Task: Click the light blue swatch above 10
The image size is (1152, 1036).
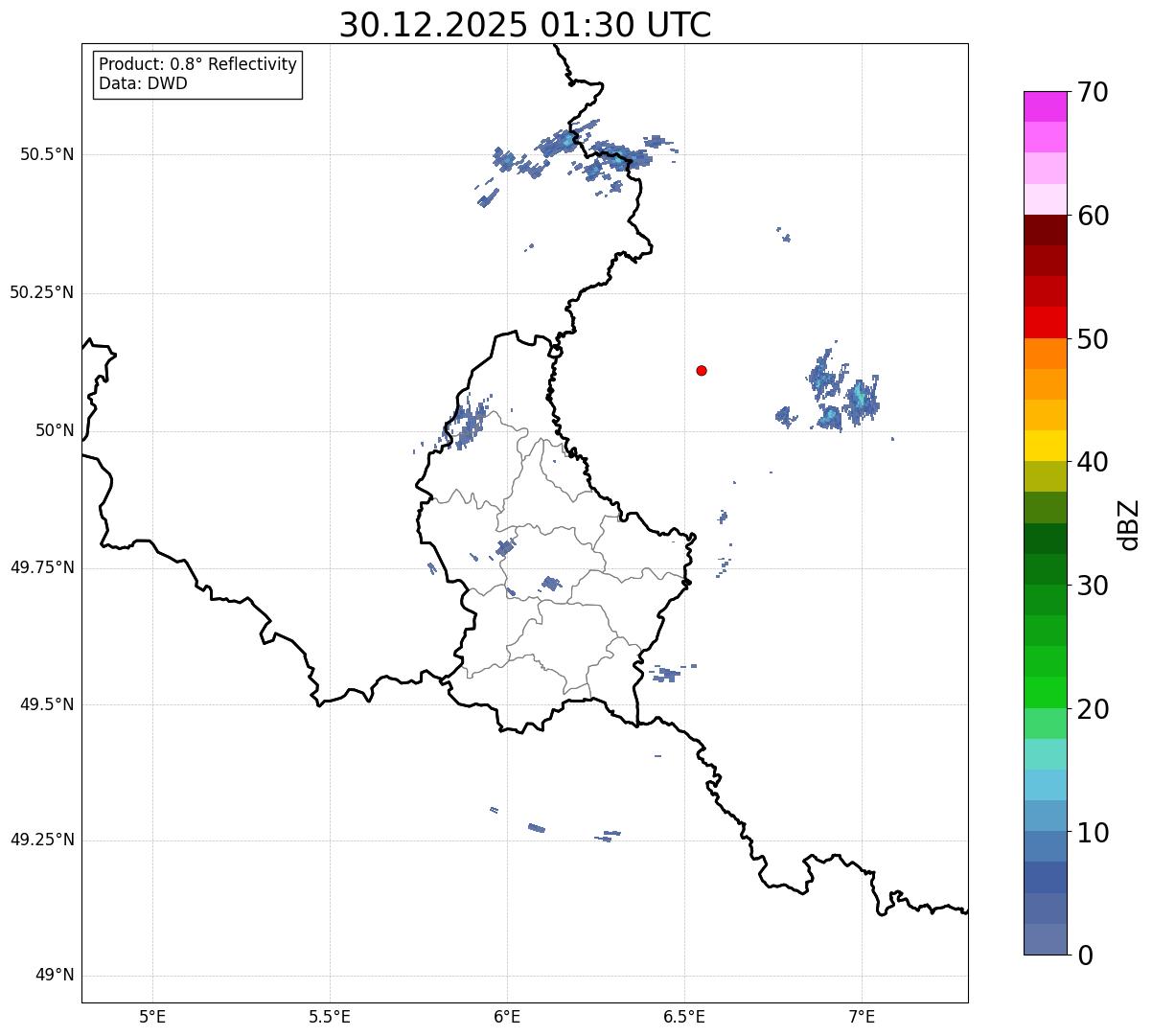Action: pyautogui.click(x=1046, y=786)
